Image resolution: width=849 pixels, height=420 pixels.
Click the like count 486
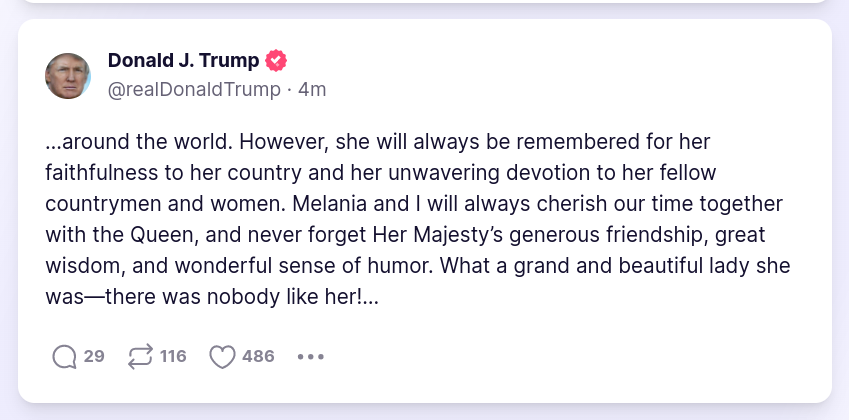pyautogui.click(x=258, y=357)
